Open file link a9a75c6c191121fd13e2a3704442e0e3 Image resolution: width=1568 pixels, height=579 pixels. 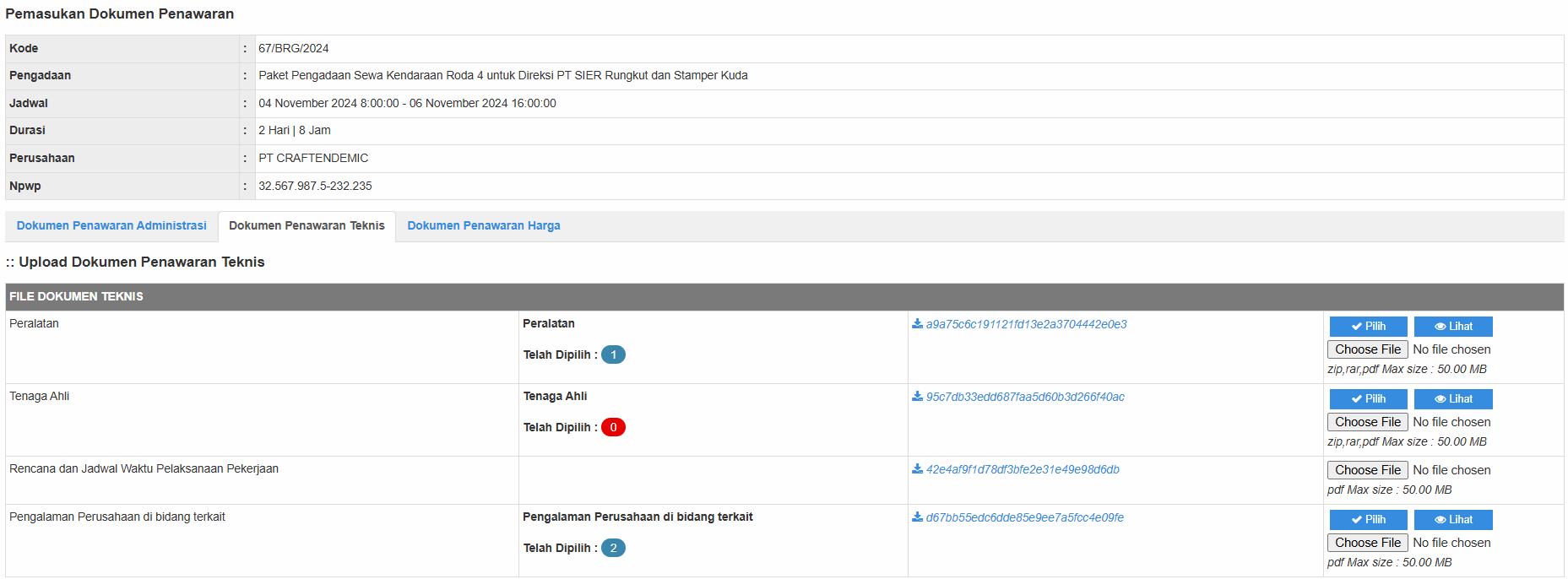(x=1026, y=325)
